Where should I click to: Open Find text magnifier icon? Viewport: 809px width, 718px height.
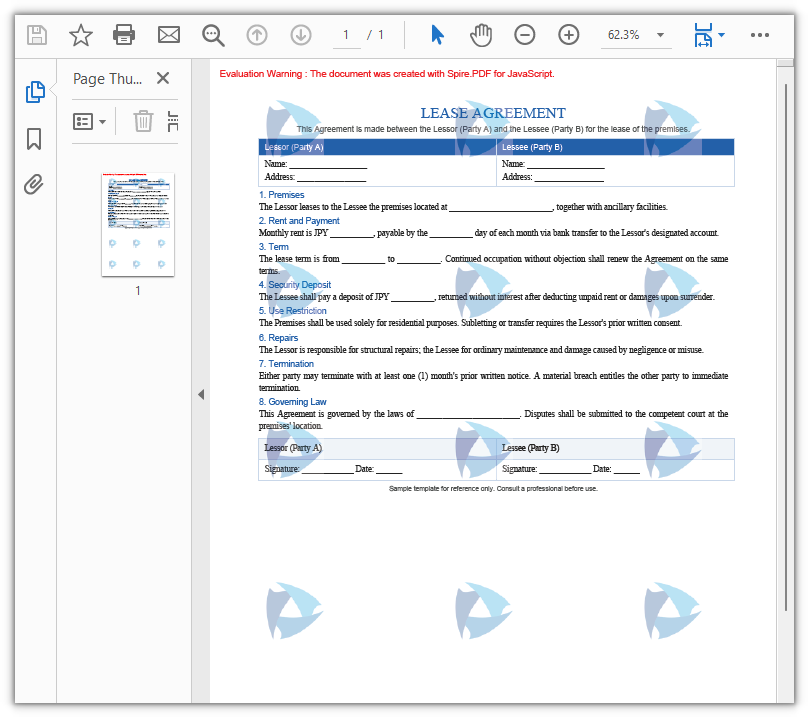(x=213, y=35)
